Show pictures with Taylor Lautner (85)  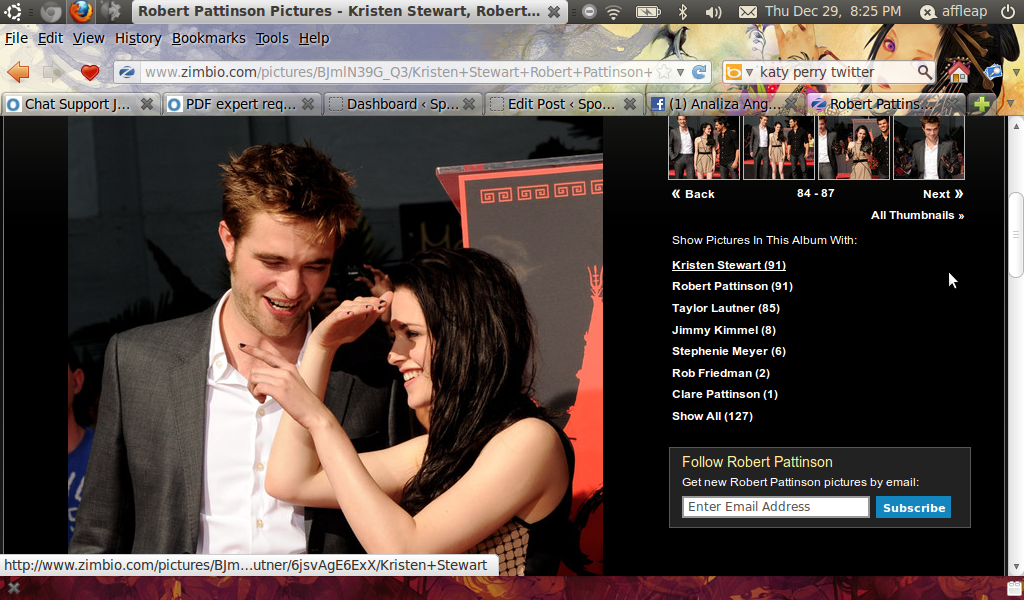pos(726,308)
